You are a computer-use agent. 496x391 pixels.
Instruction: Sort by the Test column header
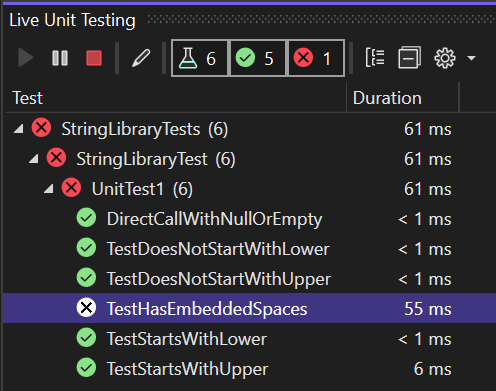pos(176,98)
